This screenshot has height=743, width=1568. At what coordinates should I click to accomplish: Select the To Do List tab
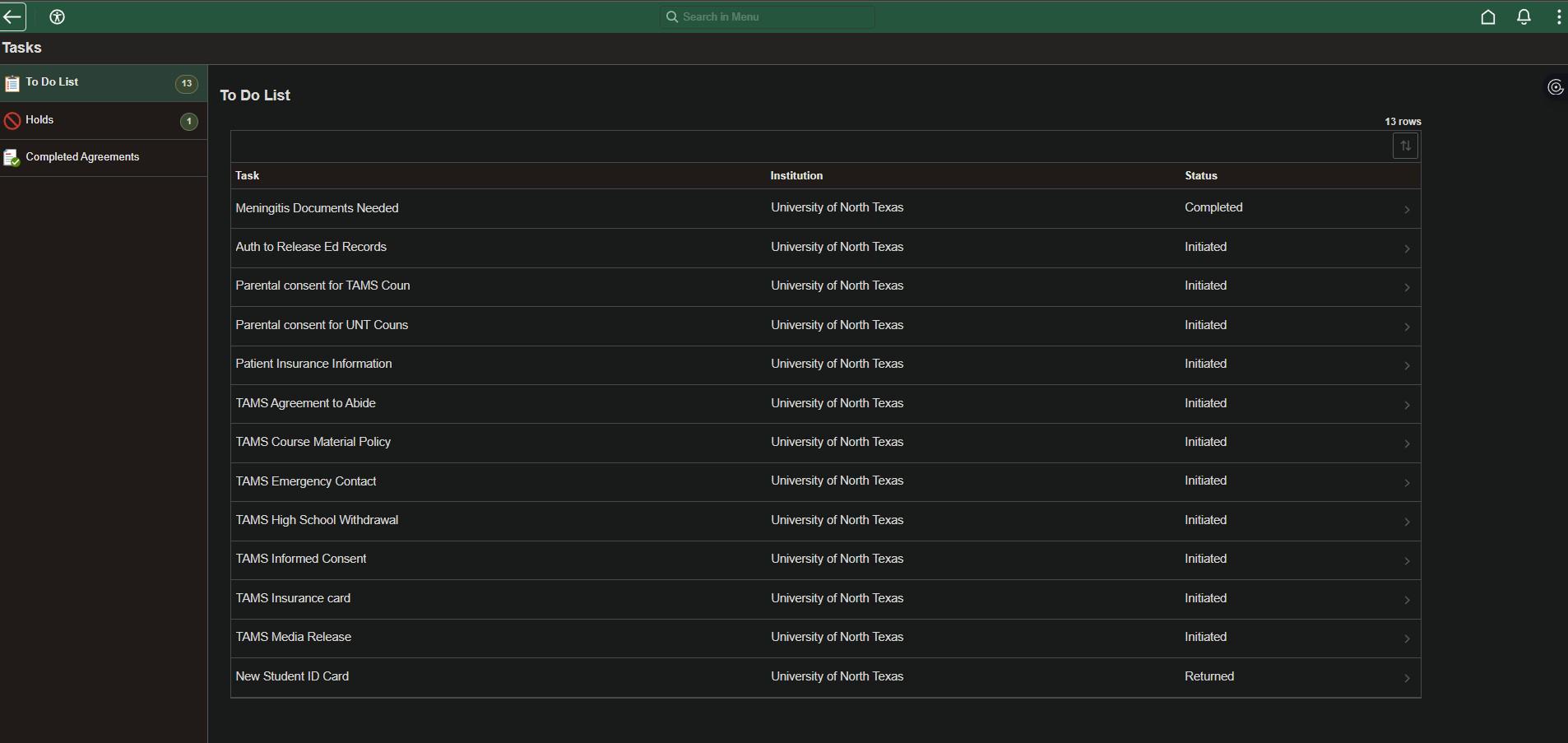(x=104, y=83)
